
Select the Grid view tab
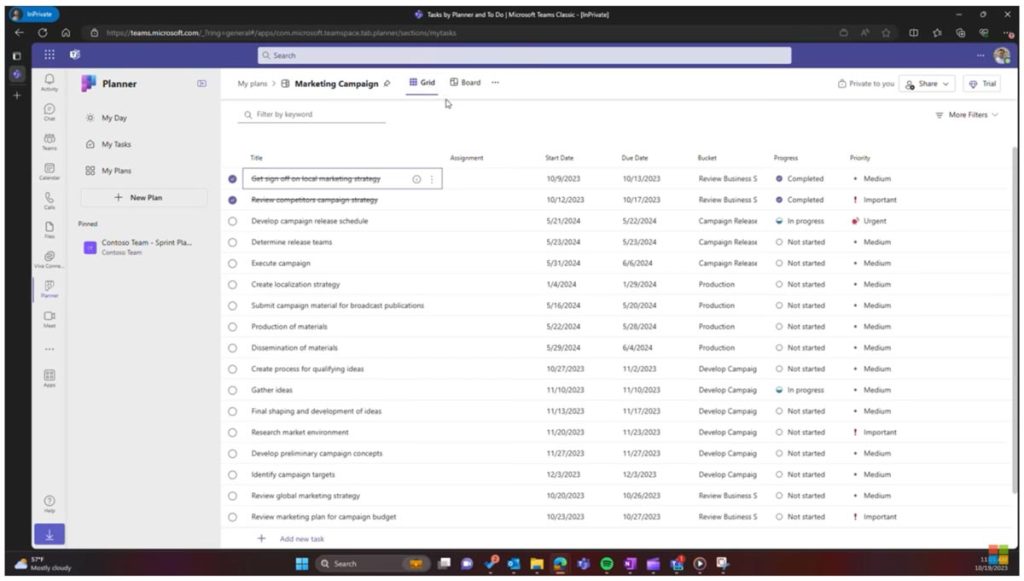click(x=421, y=83)
